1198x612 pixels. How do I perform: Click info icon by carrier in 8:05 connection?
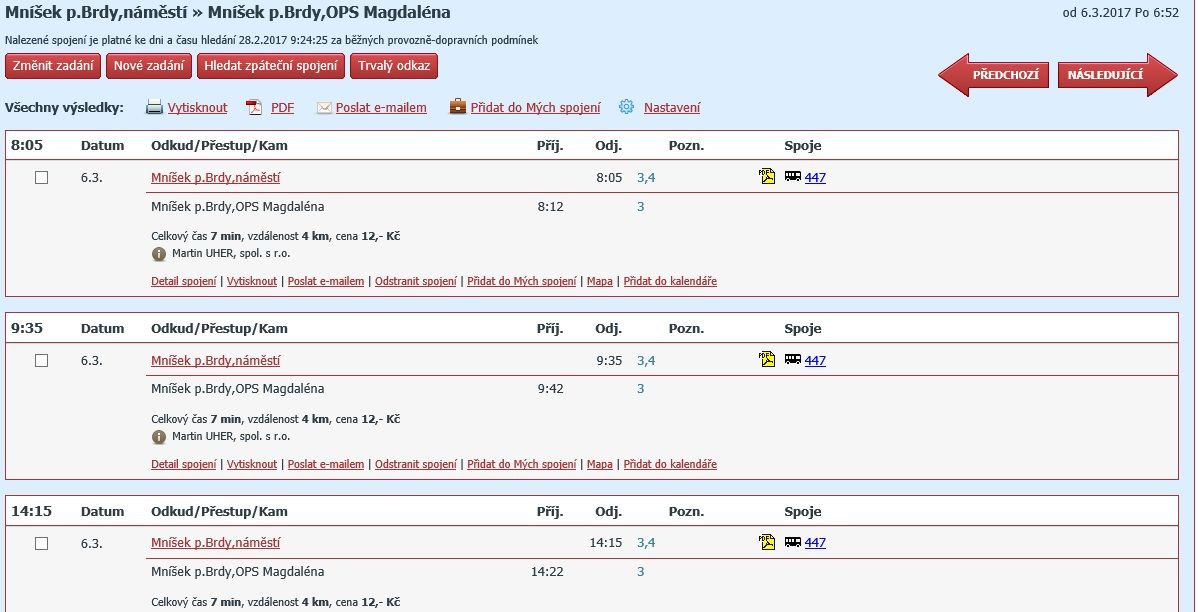(x=159, y=254)
